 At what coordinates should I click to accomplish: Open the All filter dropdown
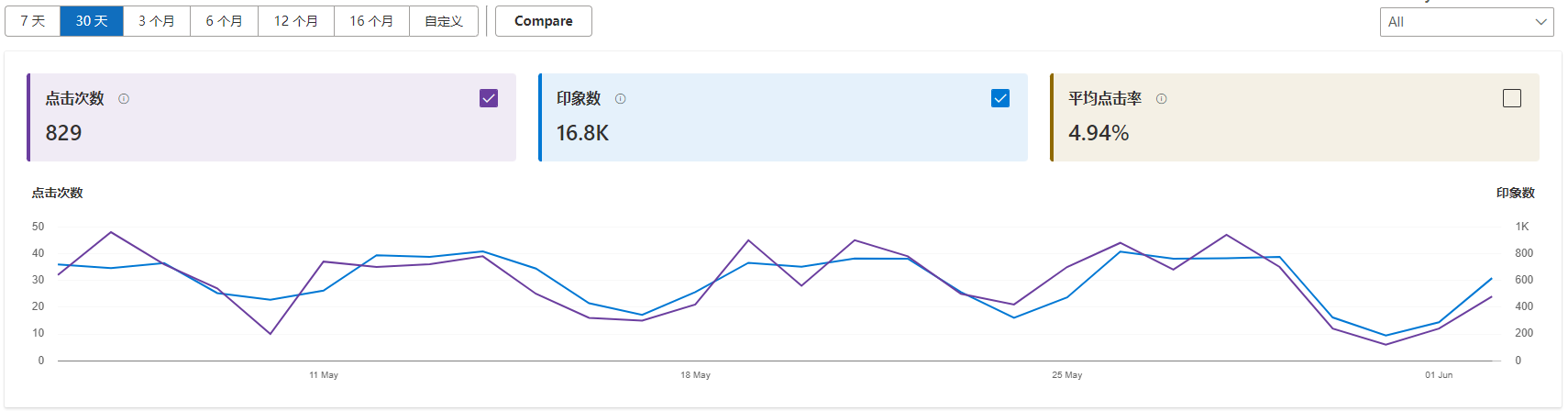pos(1466,22)
